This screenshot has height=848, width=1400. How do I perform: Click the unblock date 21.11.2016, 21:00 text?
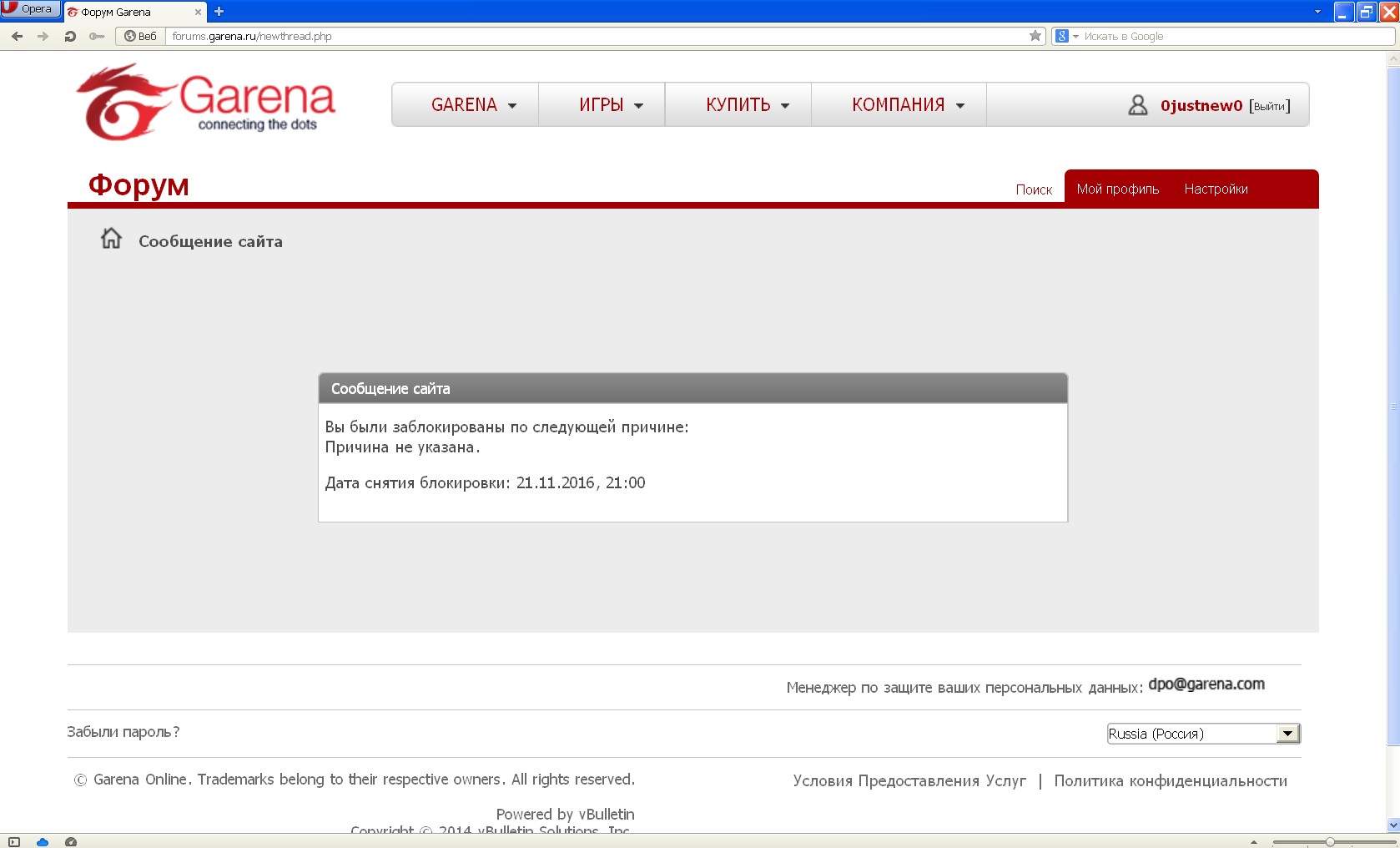(581, 483)
